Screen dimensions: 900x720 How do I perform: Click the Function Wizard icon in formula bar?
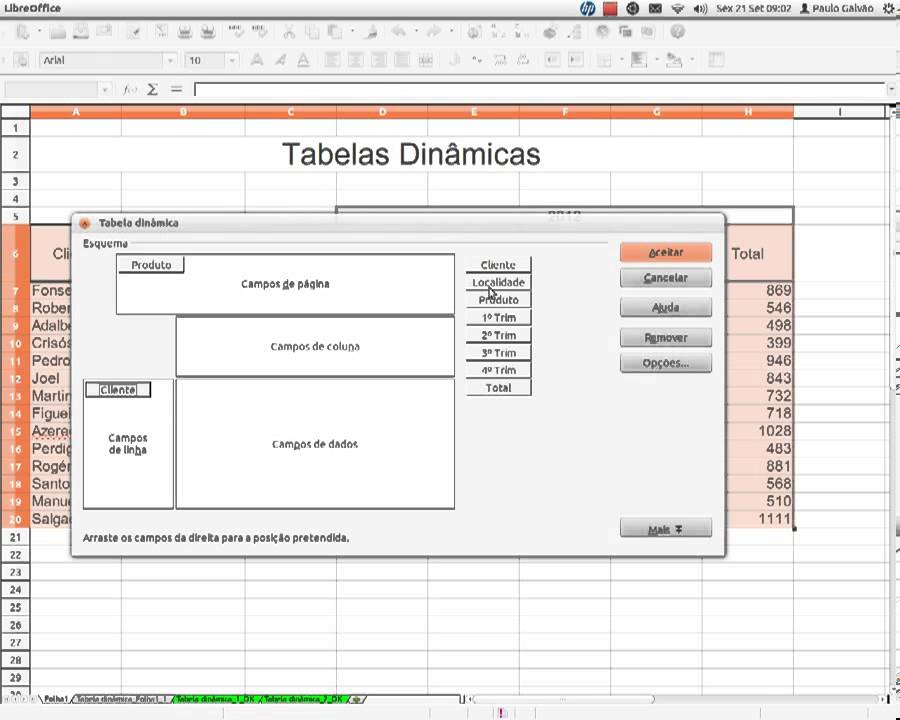(x=130, y=90)
